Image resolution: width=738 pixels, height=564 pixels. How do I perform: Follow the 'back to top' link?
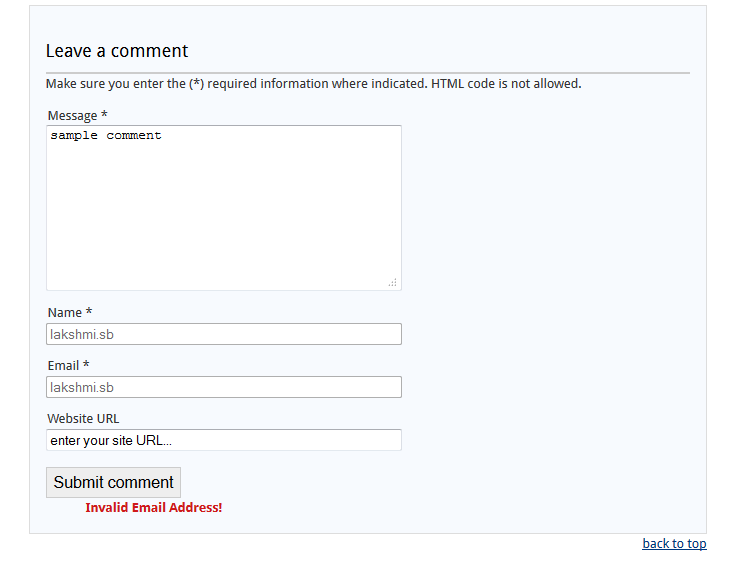(674, 544)
